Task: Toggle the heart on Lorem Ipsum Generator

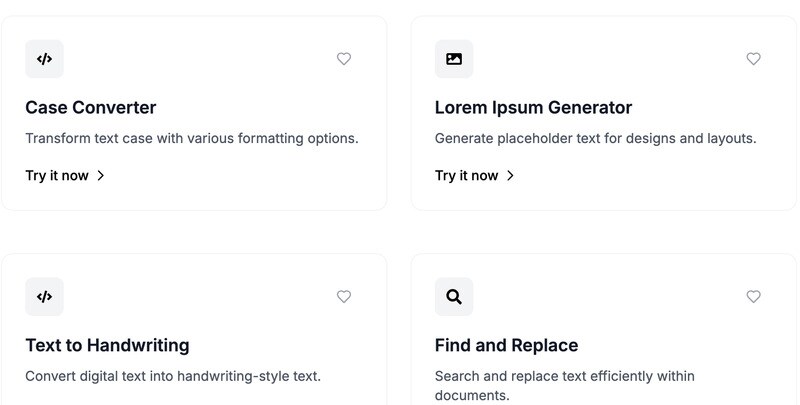Action: pos(754,59)
